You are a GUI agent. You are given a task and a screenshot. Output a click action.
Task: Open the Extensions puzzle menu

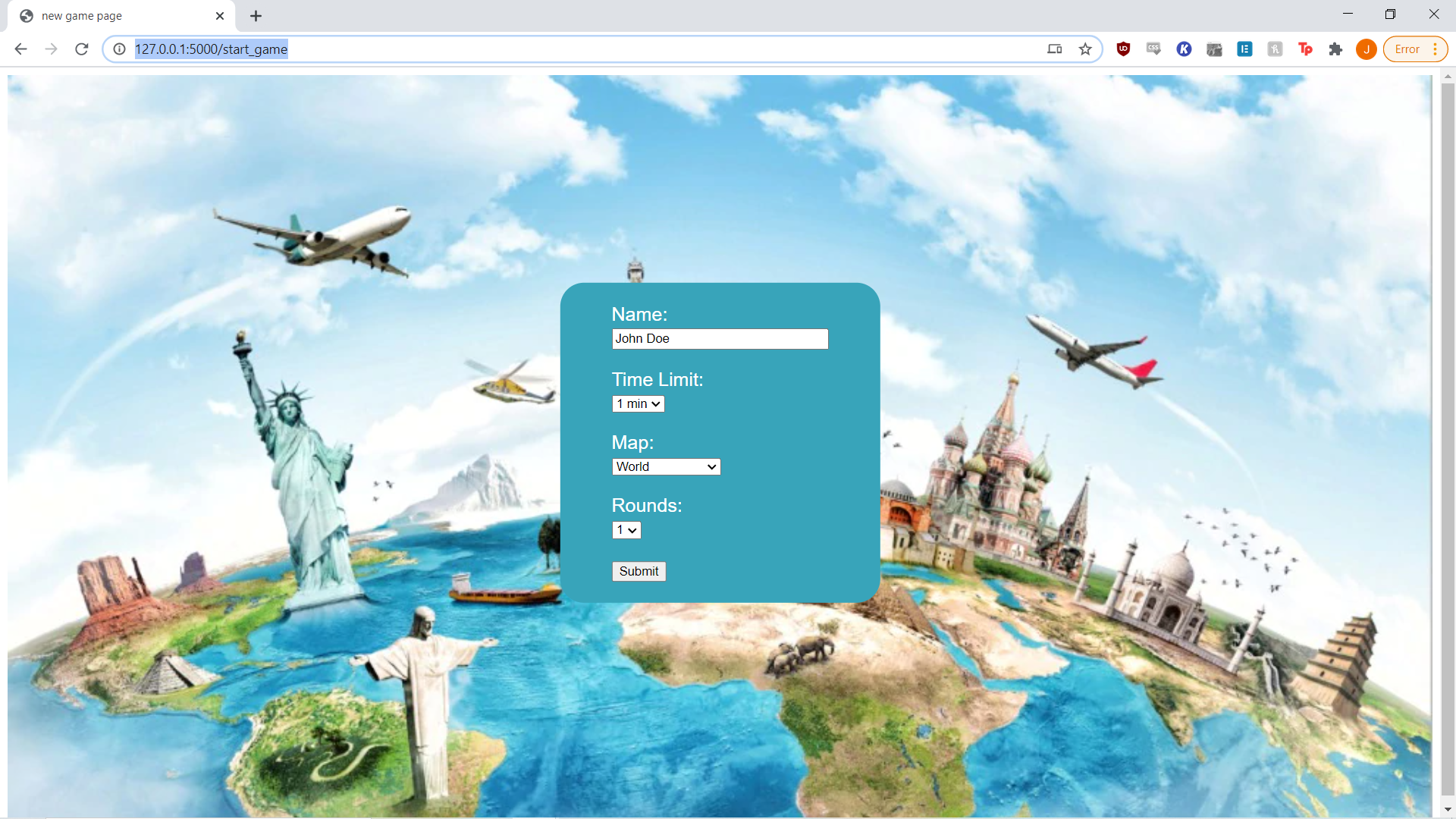pos(1335,49)
